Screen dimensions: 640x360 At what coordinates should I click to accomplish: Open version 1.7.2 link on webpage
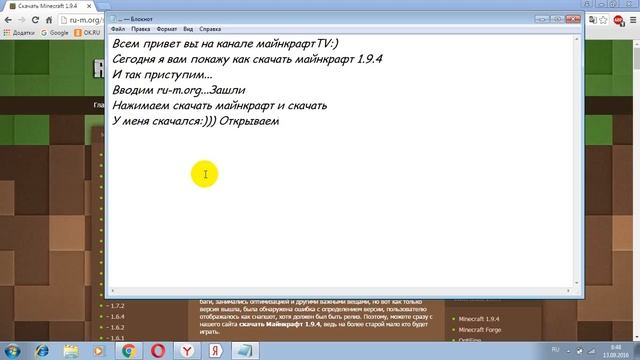(x=116, y=306)
